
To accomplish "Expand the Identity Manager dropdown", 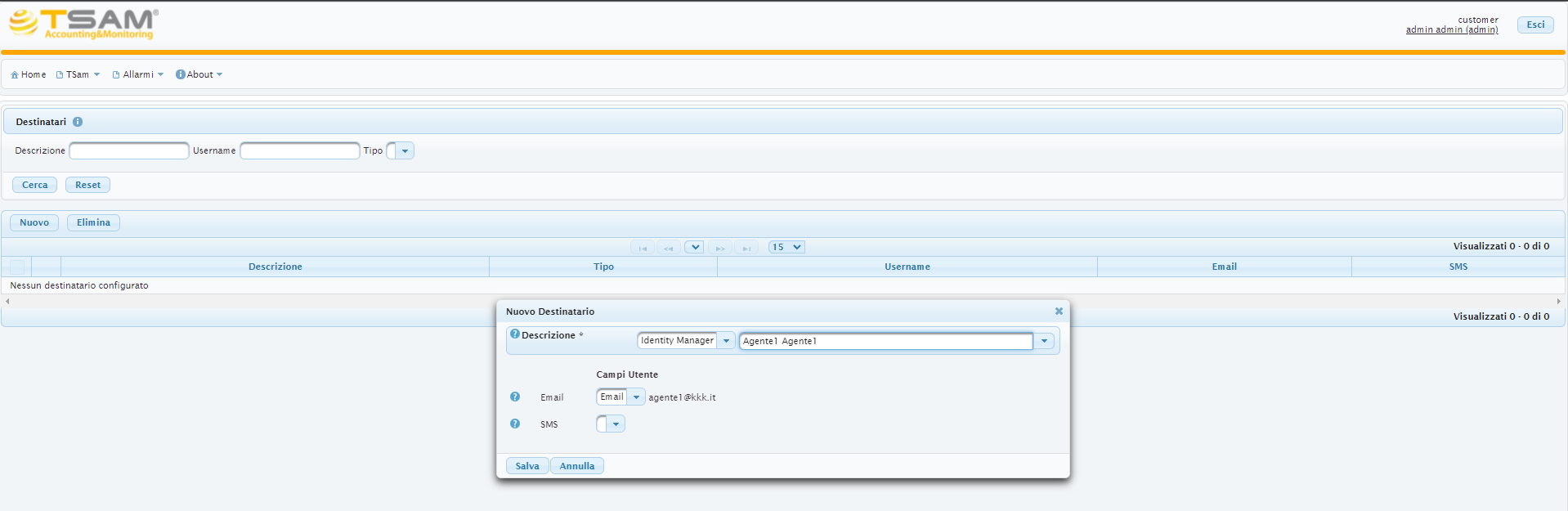I will pos(726,341).
